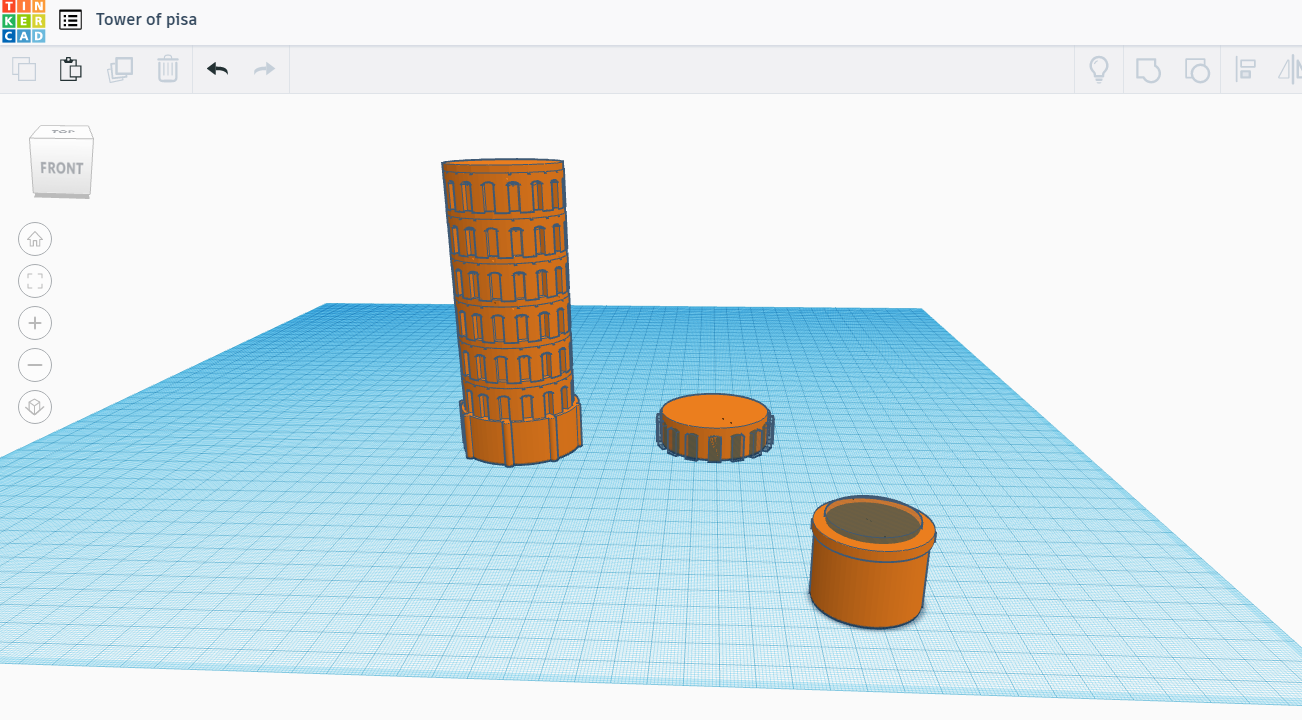Click the Group shapes icon
Viewport: 1302px width, 720px height.
(1148, 69)
